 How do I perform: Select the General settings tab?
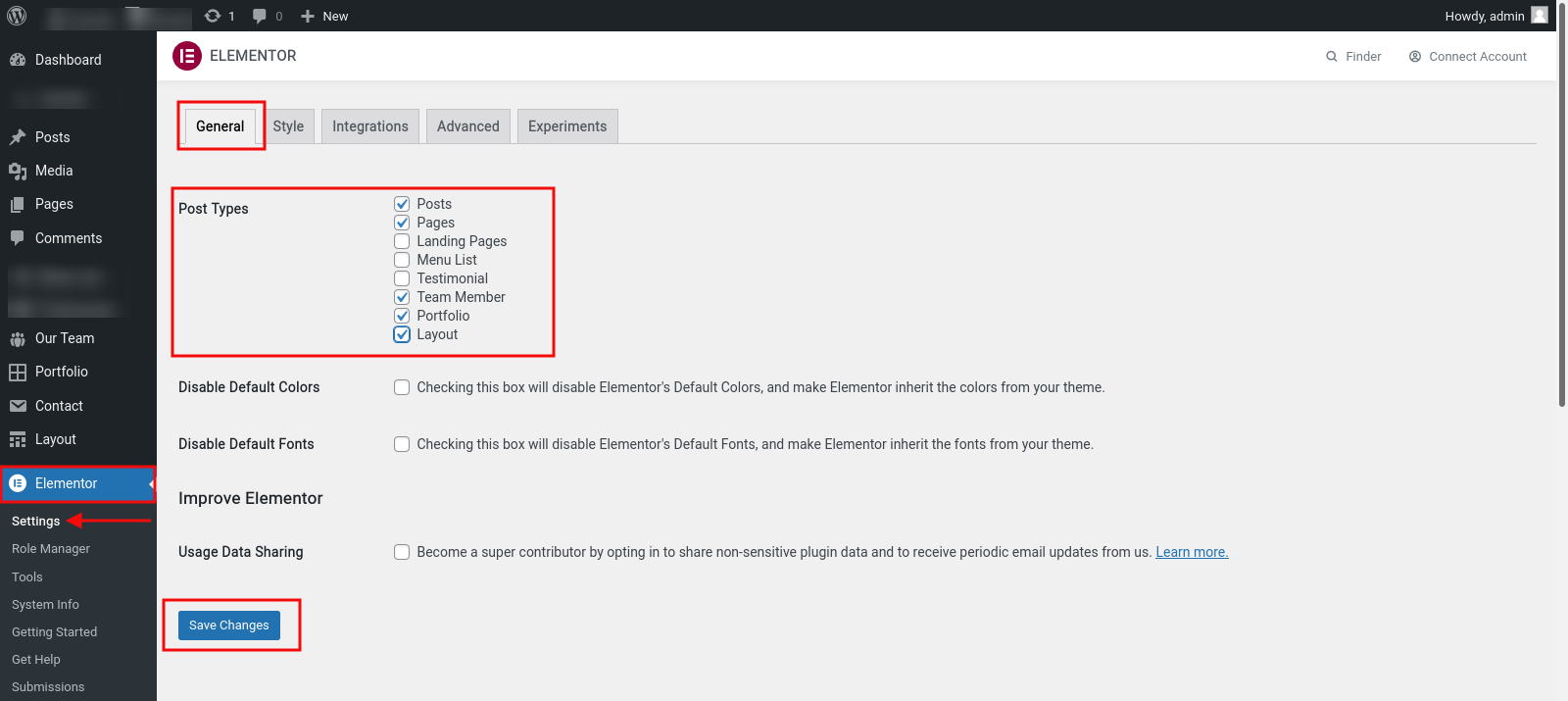220,126
